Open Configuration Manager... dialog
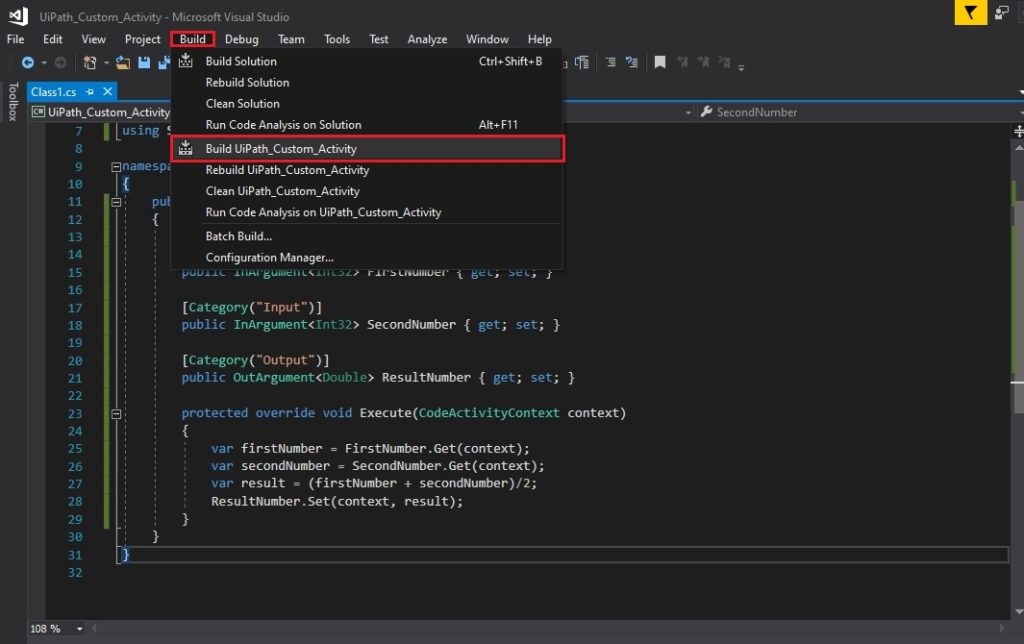The width and height of the screenshot is (1024, 644). point(367,257)
